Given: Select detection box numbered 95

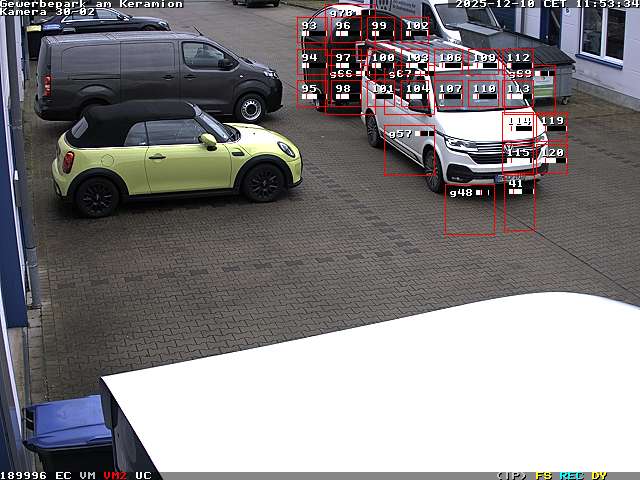Looking at the screenshot, I should [x=311, y=93].
